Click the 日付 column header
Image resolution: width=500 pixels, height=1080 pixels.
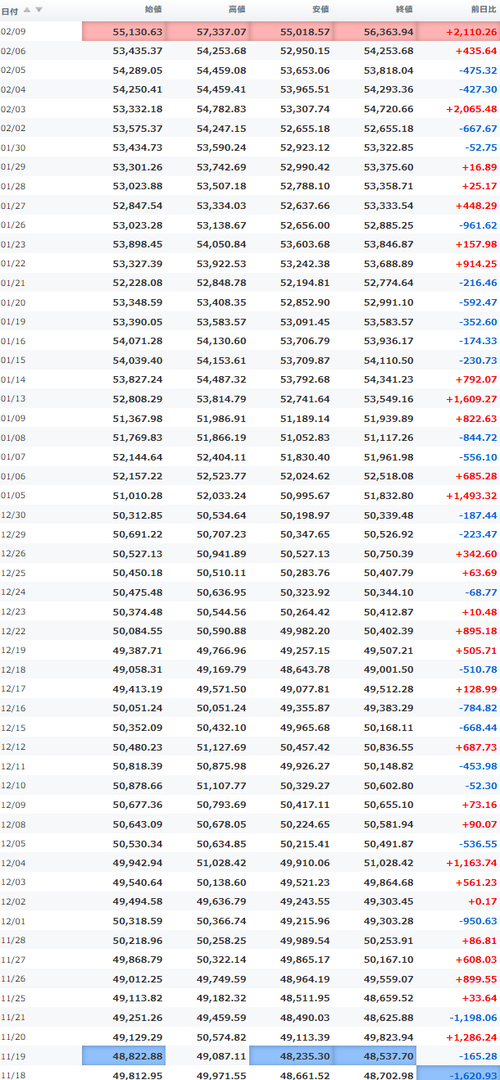point(10,10)
